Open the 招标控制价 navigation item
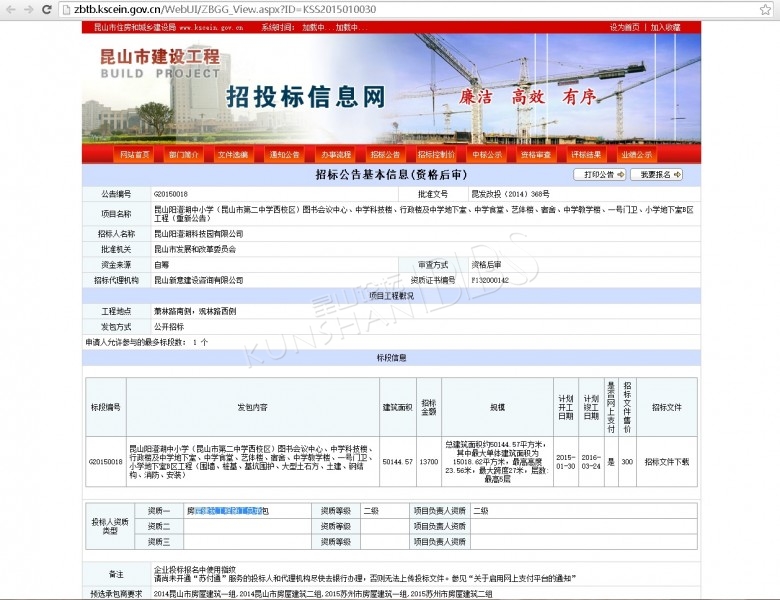Viewport: 780px width, 600px height. [x=436, y=154]
